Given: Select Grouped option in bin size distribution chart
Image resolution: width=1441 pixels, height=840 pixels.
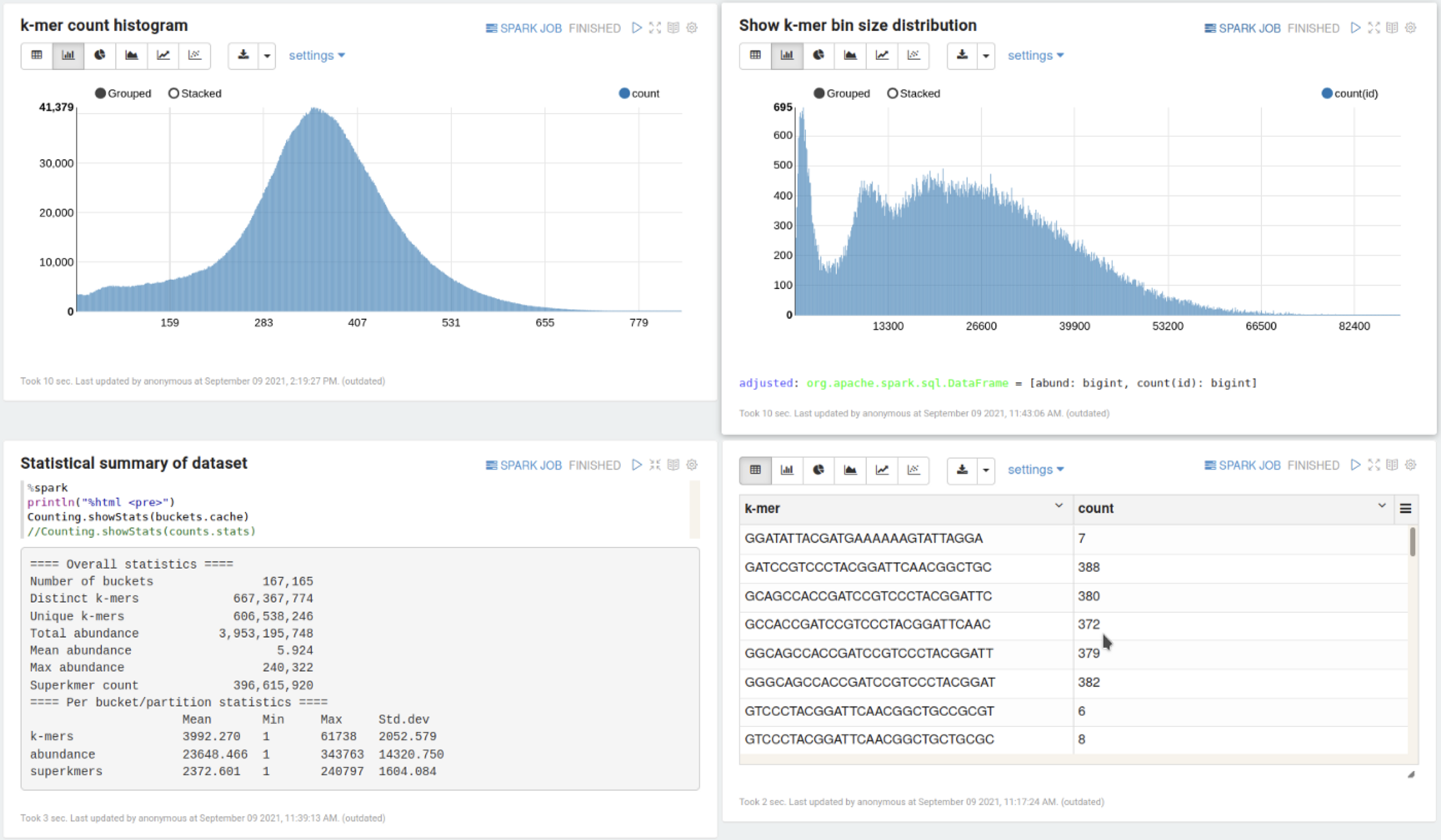Looking at the screenshot, I should coord(842,93).
